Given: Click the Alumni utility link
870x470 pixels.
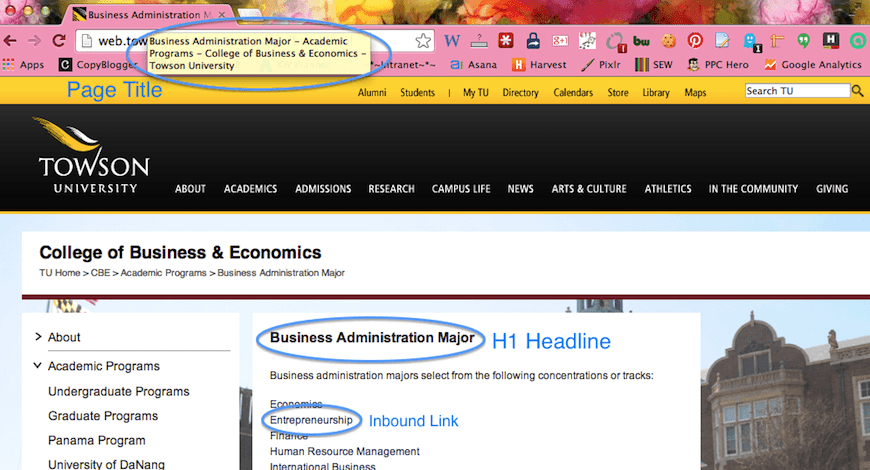Looking at the screenshot, I should point(372,92).
